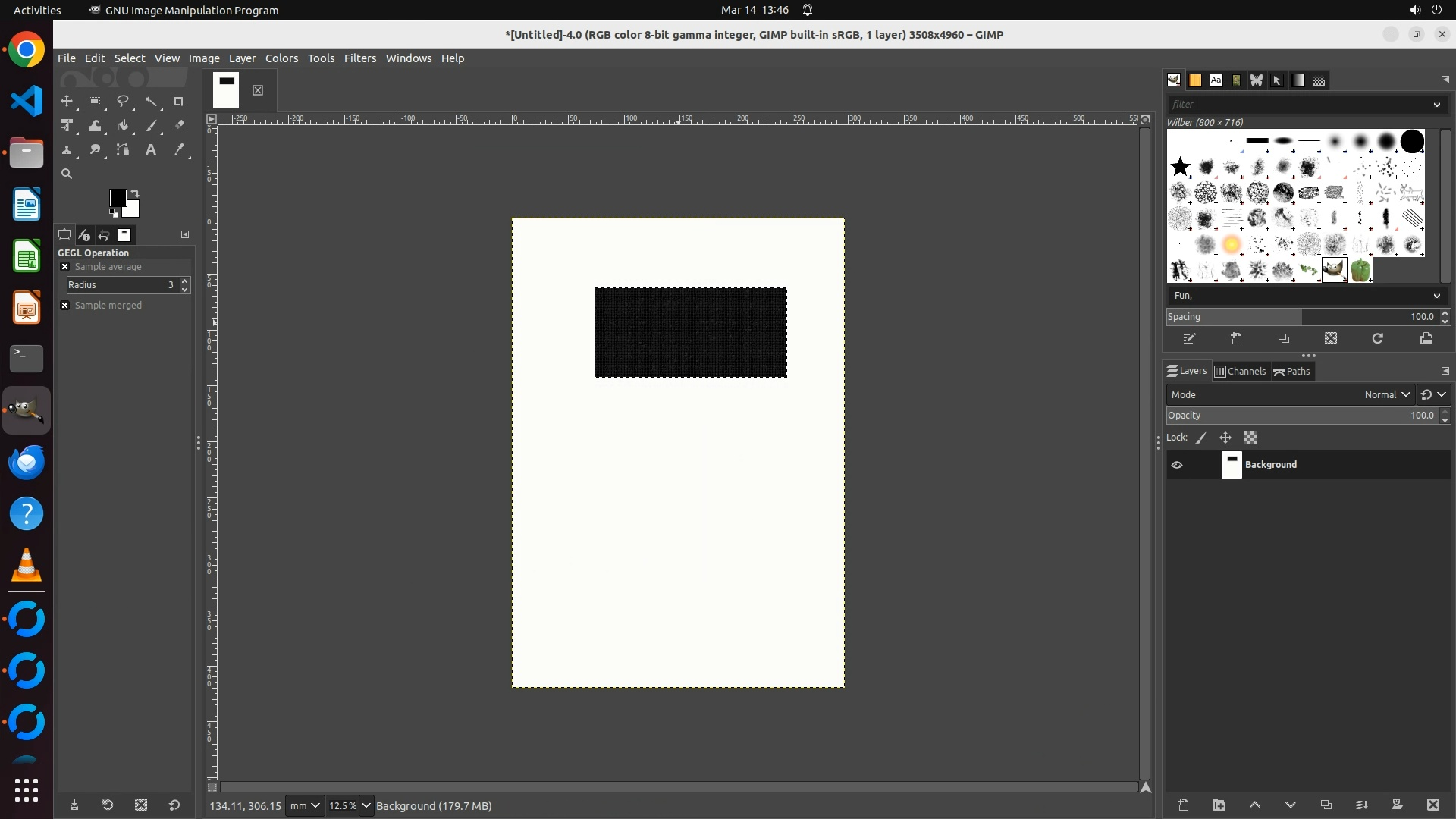Toggle the Sample average checkbox
The width and height of the screenshot is (1456, 819).
point(65,267)
